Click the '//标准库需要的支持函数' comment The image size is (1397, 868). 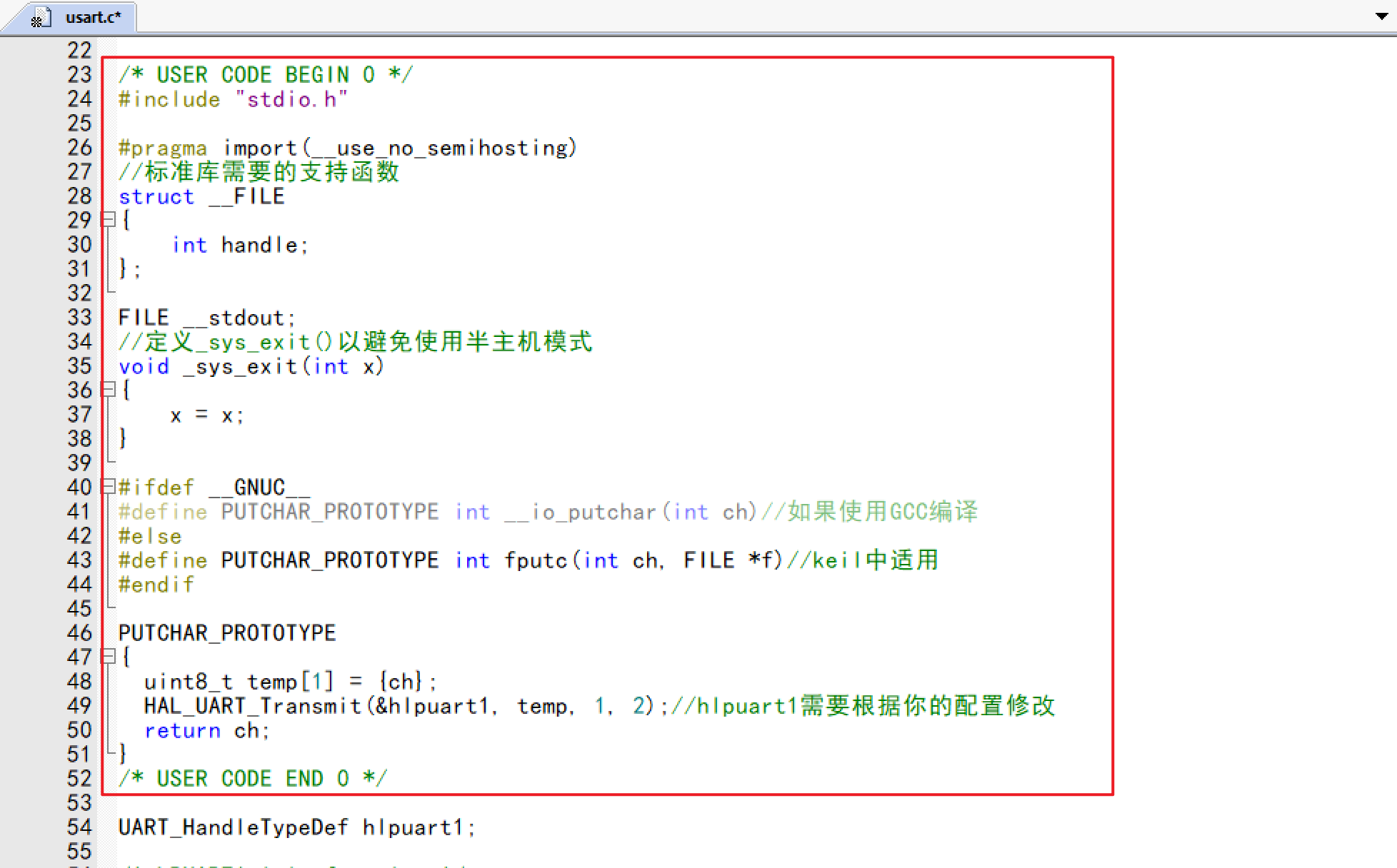259,172
